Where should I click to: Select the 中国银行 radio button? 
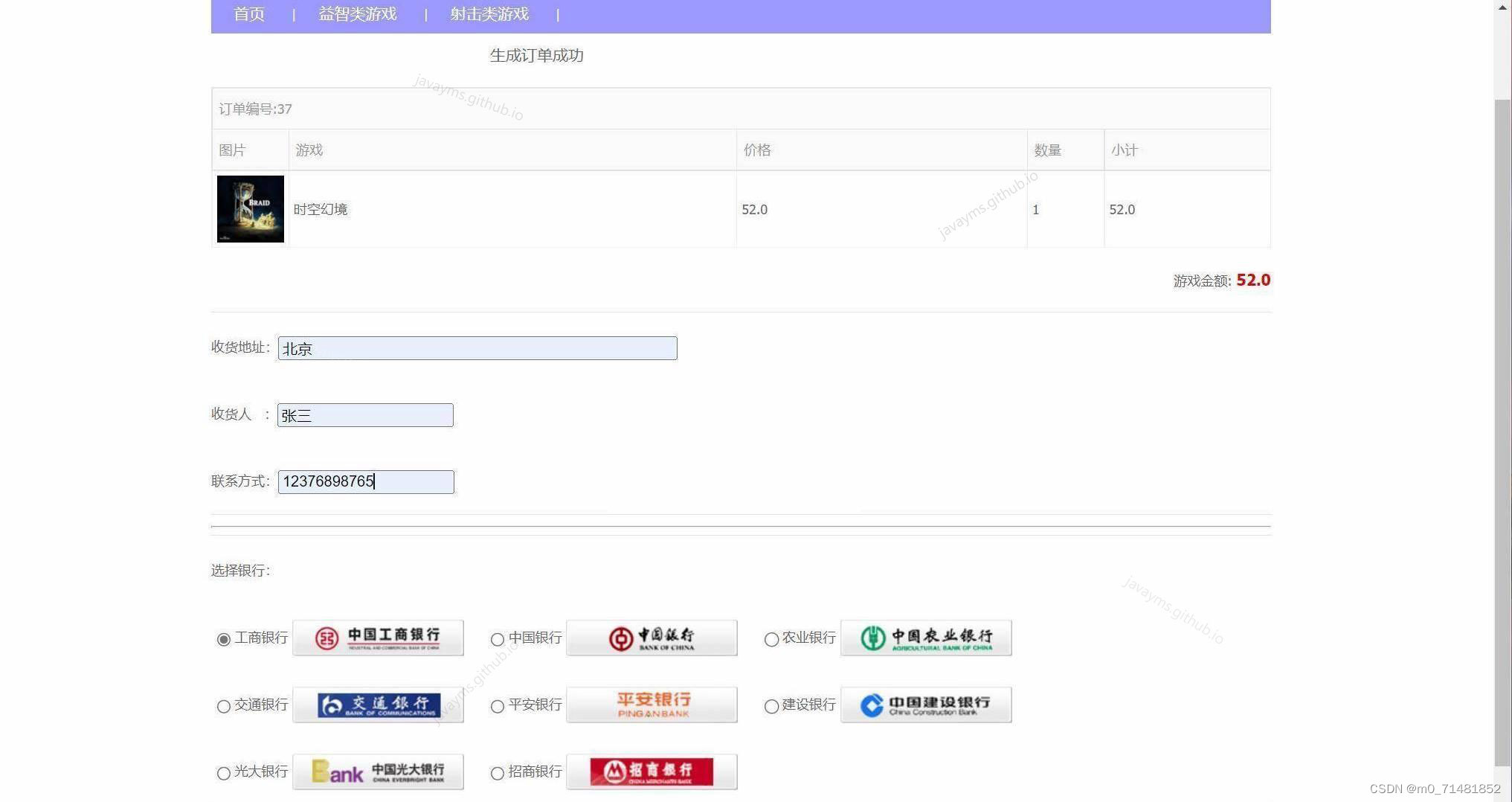point(498,639)
